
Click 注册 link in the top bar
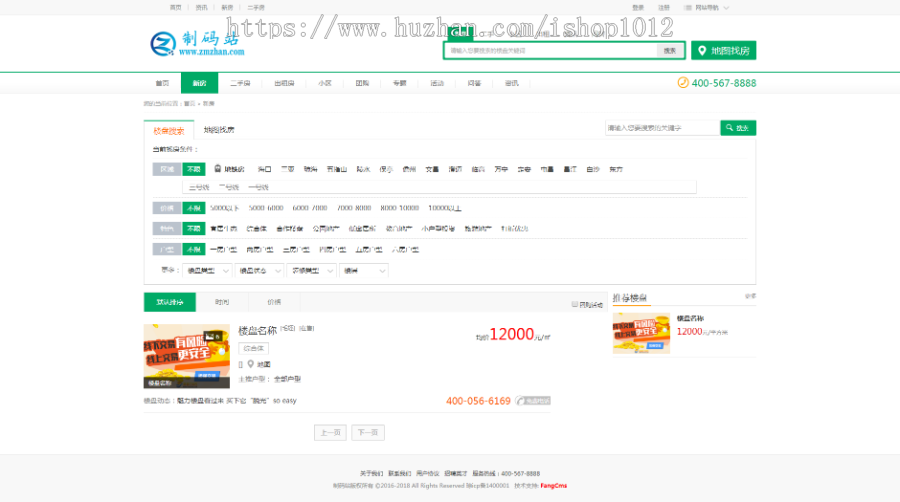tap(664, 7)
